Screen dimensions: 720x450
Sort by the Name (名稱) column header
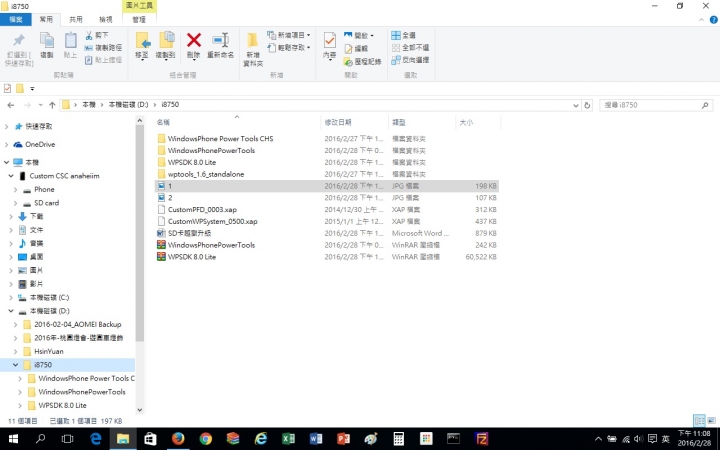237,122
